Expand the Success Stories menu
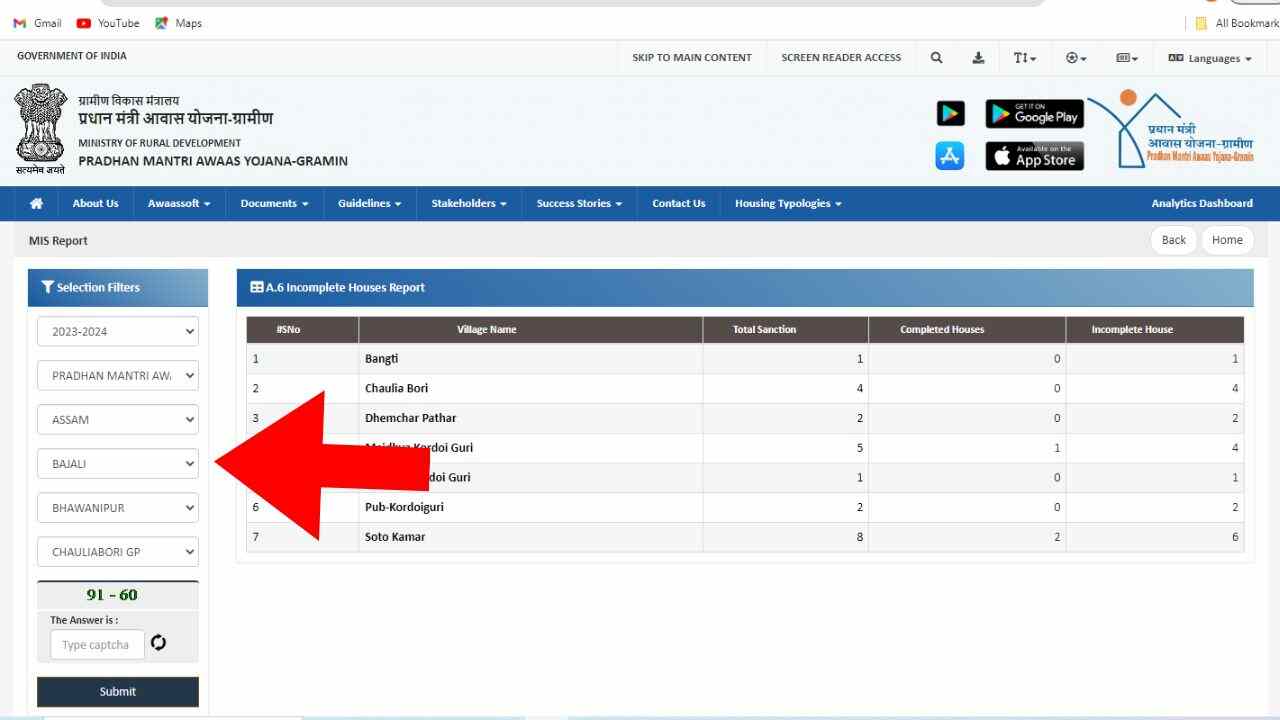Viewport: 1280px width, 720px height. point(579,203)
